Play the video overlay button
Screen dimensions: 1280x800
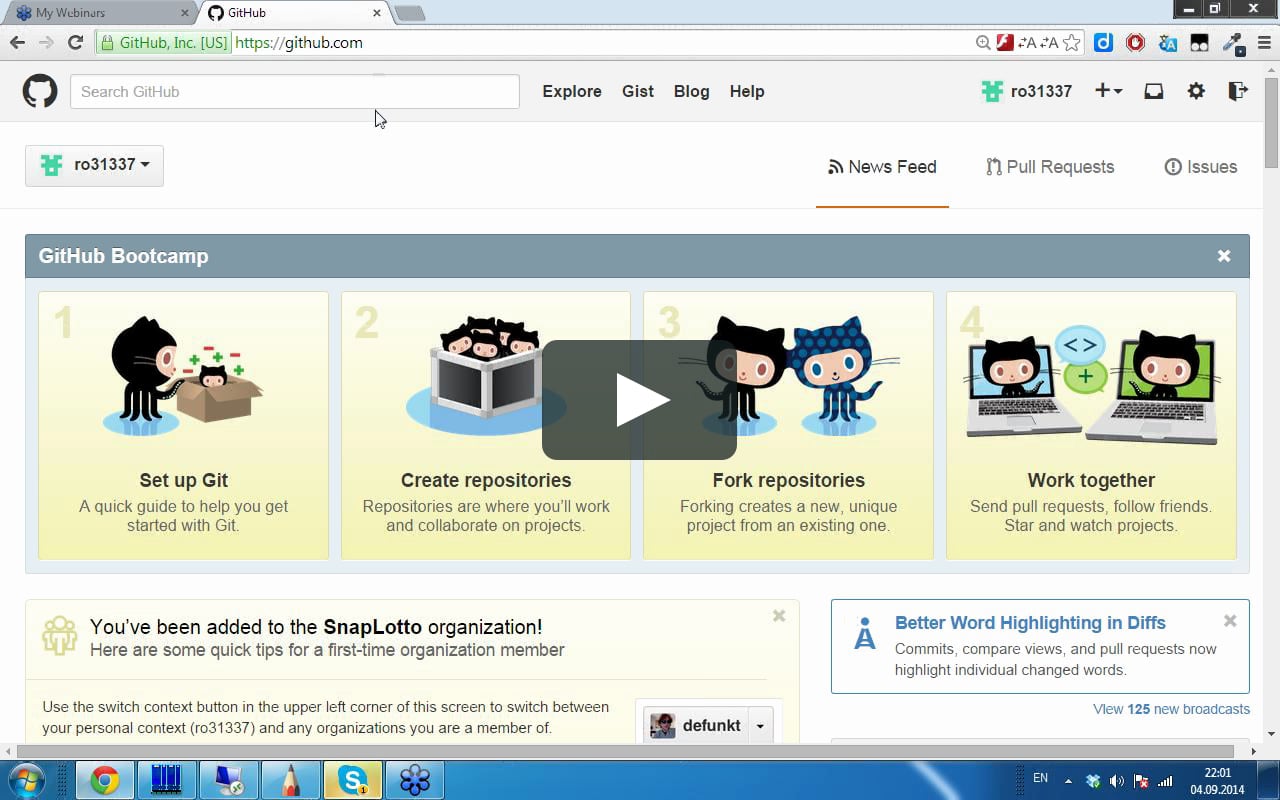pyautogui.click(x=639, y=400)
